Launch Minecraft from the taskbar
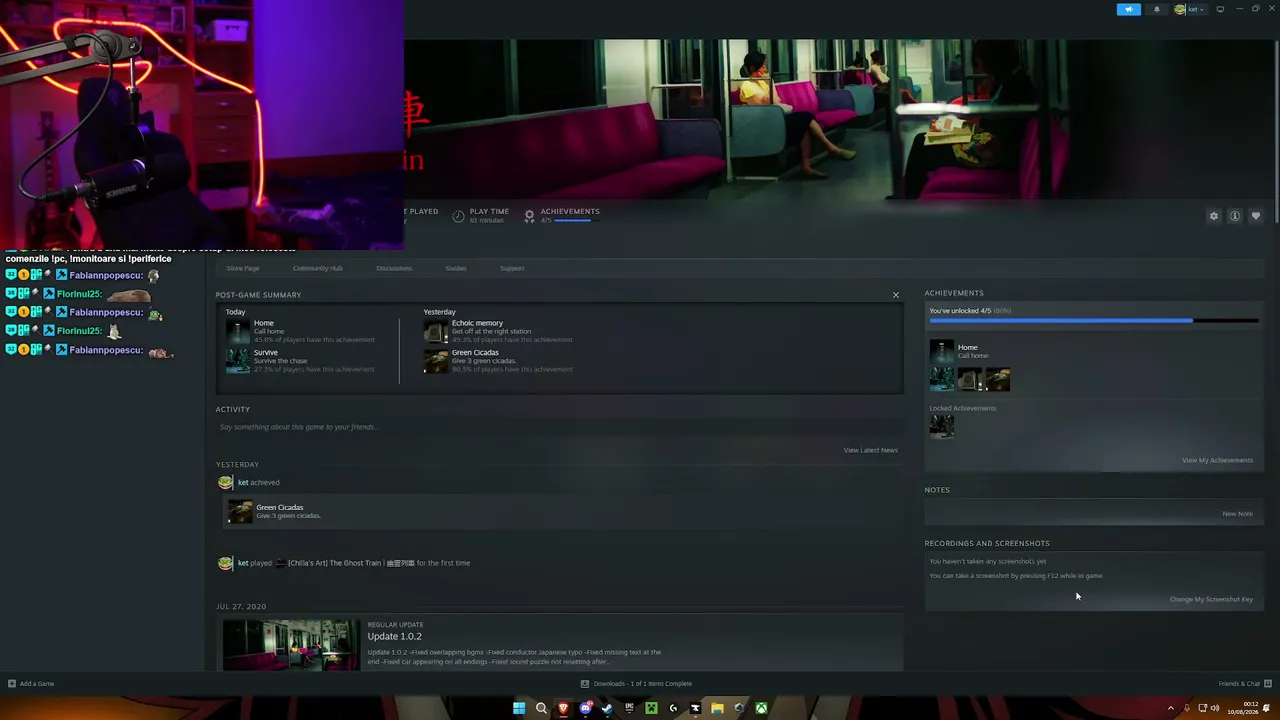This screenshot has width=1280, height=720. (x=651, y=708)
